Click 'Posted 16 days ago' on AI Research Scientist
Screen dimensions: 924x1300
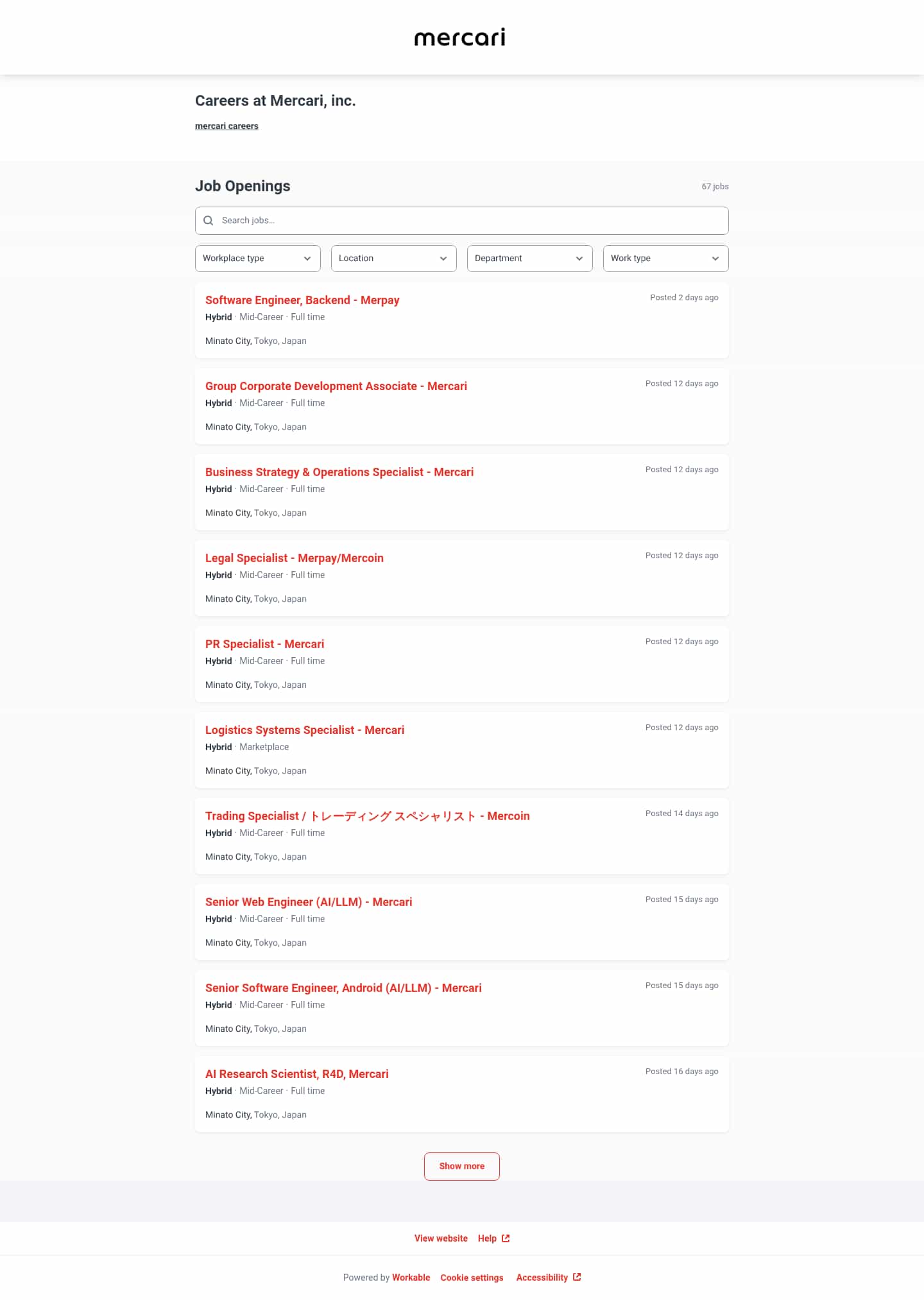pyautogui.click(x=682, y=1072)
